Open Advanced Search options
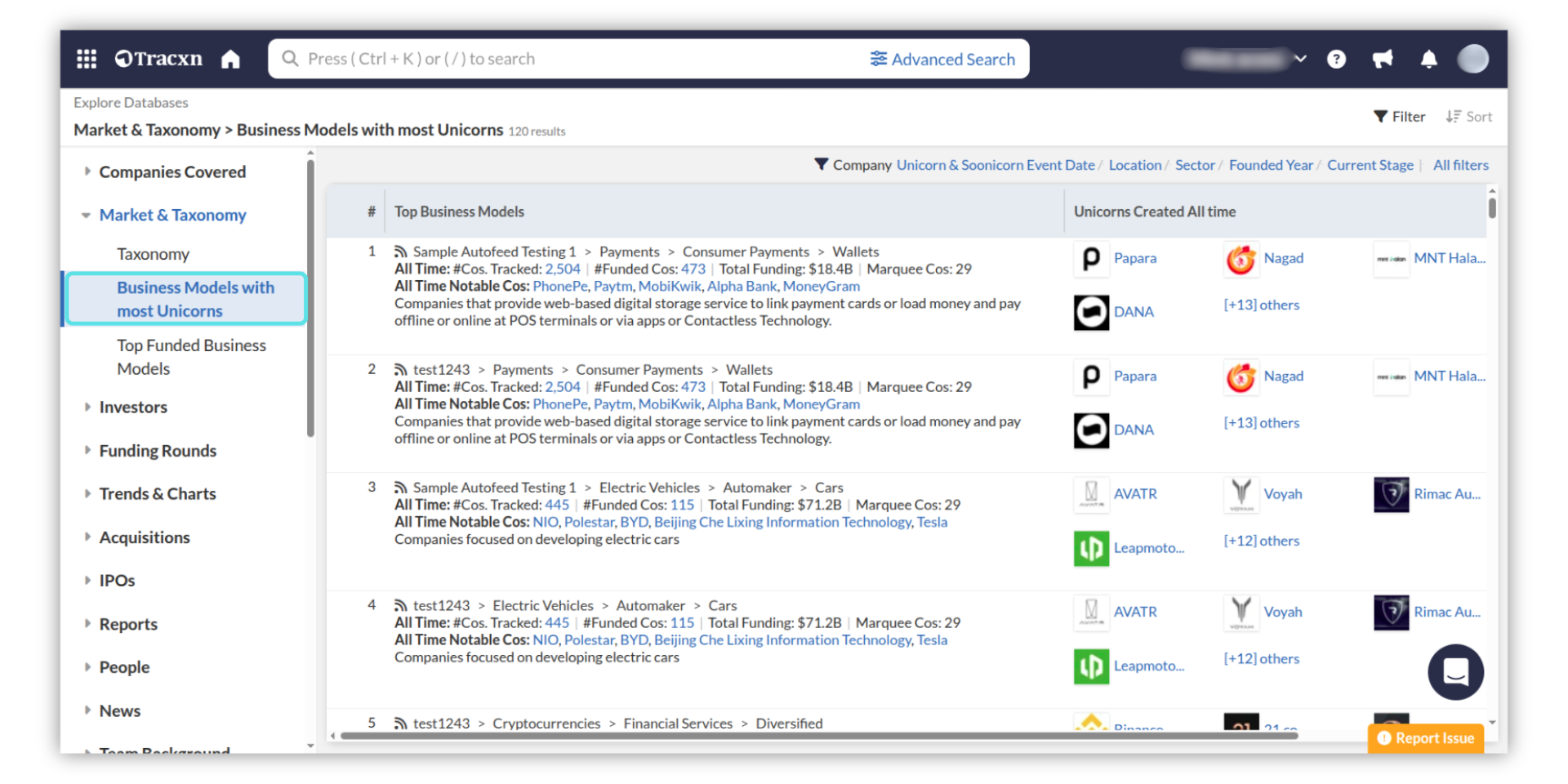This screenshot has height=784, width=1568. [942, 59]
